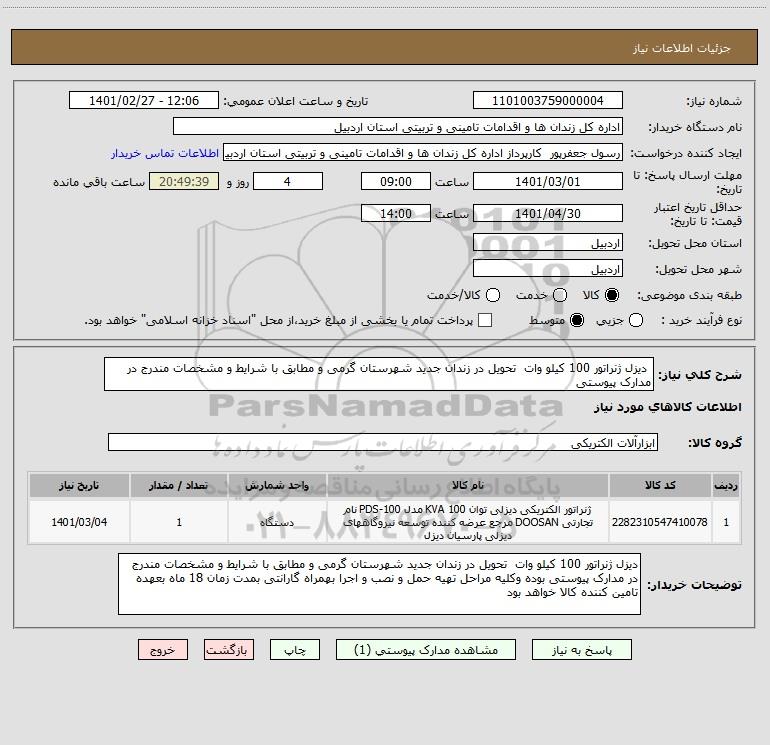Click the تاریخ نیاز column header
Image resolution: width=770 pixels, height=745 pixels.
[x=79, y=486]
